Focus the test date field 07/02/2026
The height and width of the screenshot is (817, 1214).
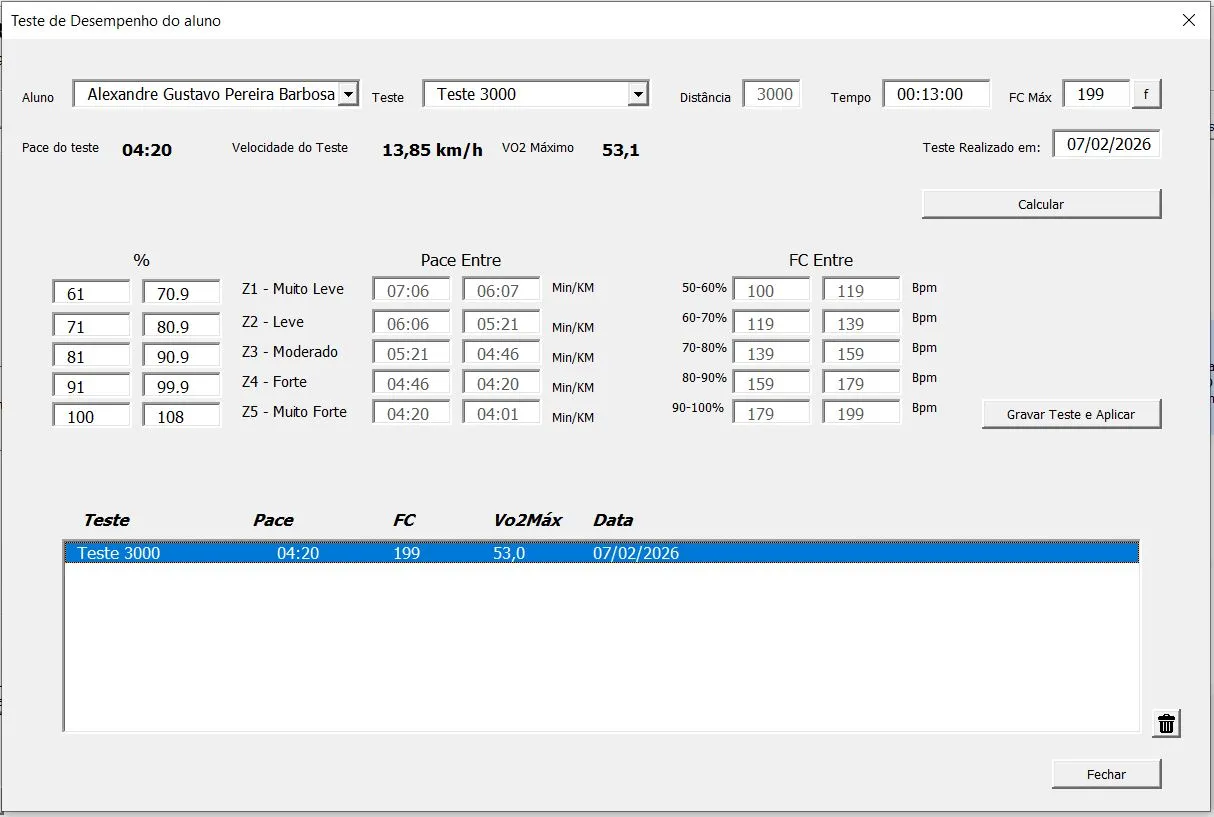tap(1106, 144)
